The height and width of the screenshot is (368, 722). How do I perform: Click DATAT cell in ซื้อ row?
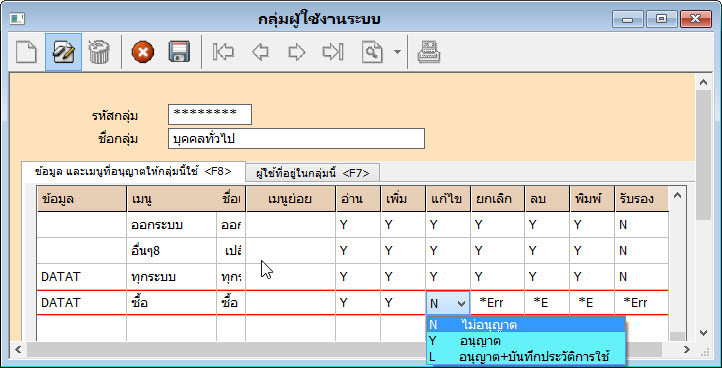click(82, 303)
